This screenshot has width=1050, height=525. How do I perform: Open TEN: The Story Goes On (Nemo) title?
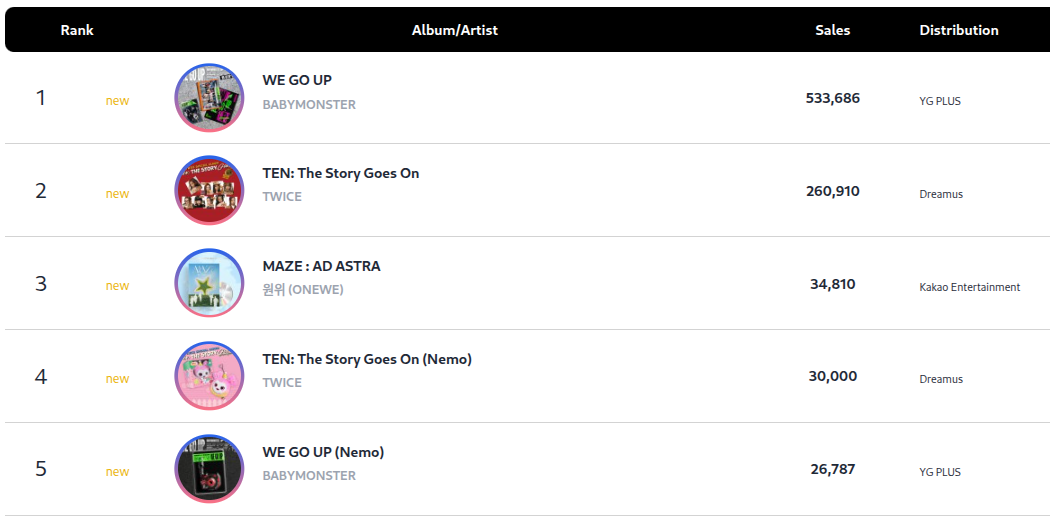[367, 359]
